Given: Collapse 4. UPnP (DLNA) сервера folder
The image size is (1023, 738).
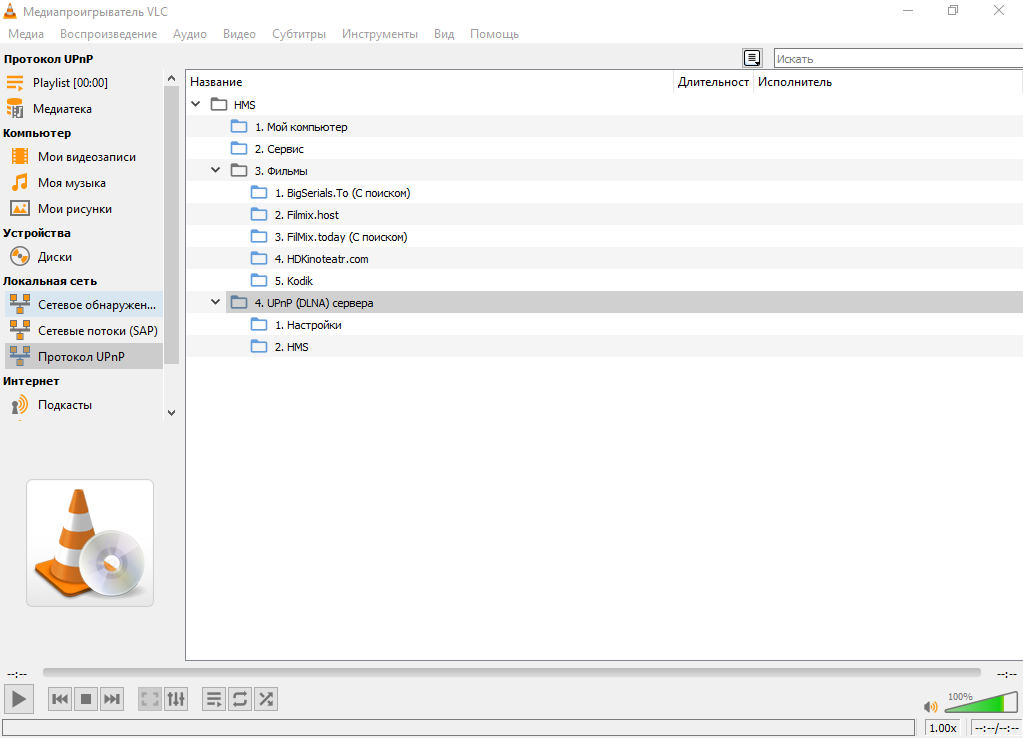Looking at the screenshot, I should pyautogui.click(x=216, y=302).
